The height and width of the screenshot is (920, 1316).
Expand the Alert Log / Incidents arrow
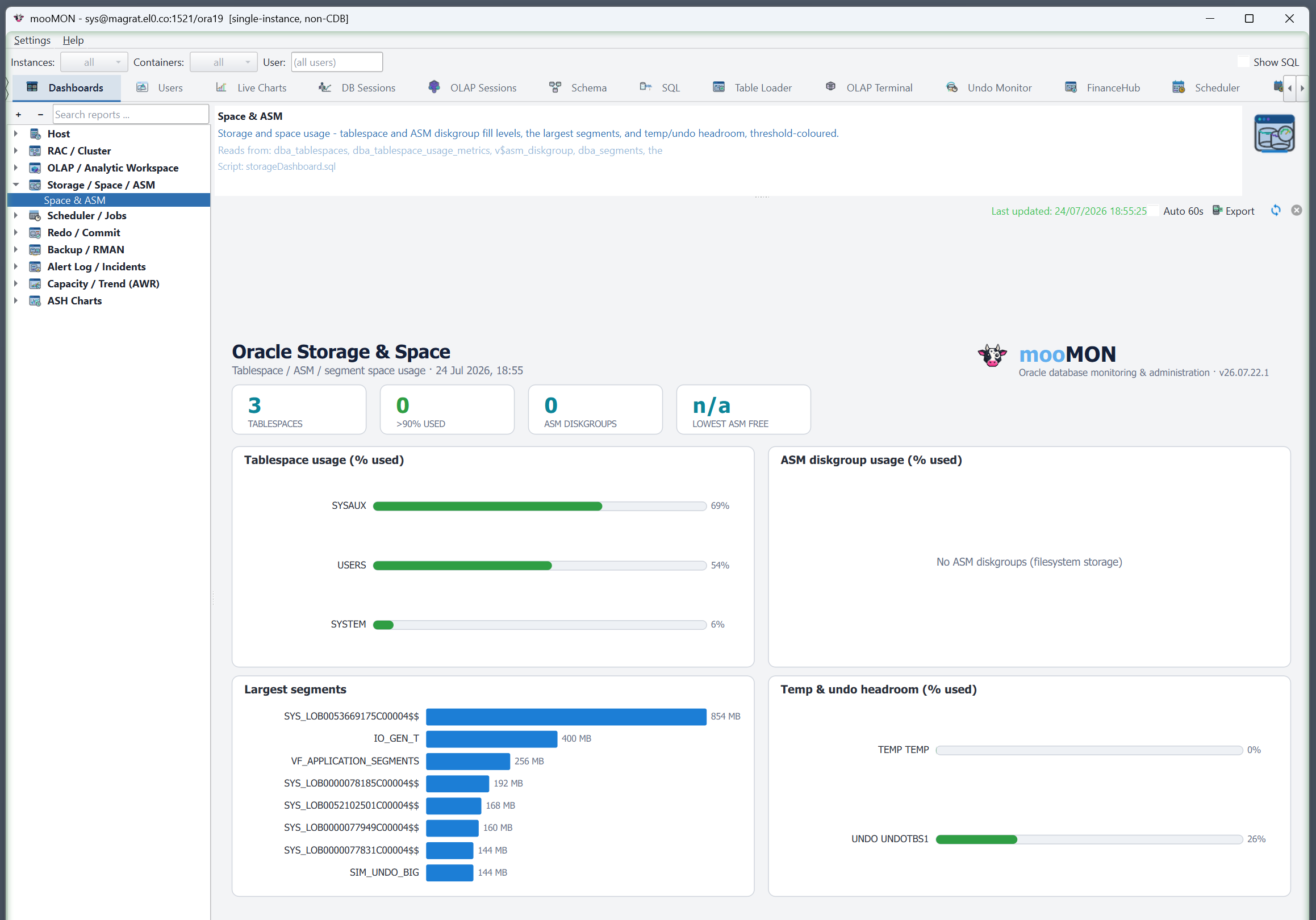tap(16, 266)
